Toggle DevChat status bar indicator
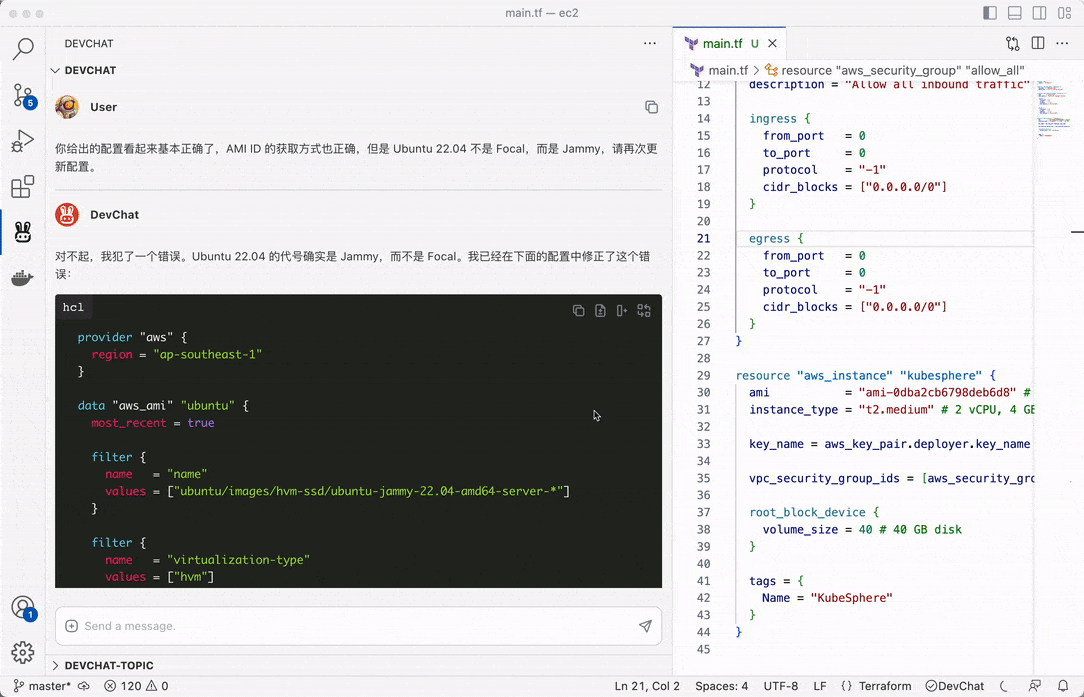Image resolution: width=1084 pixels, height=697 pixels. pos(953,686)
